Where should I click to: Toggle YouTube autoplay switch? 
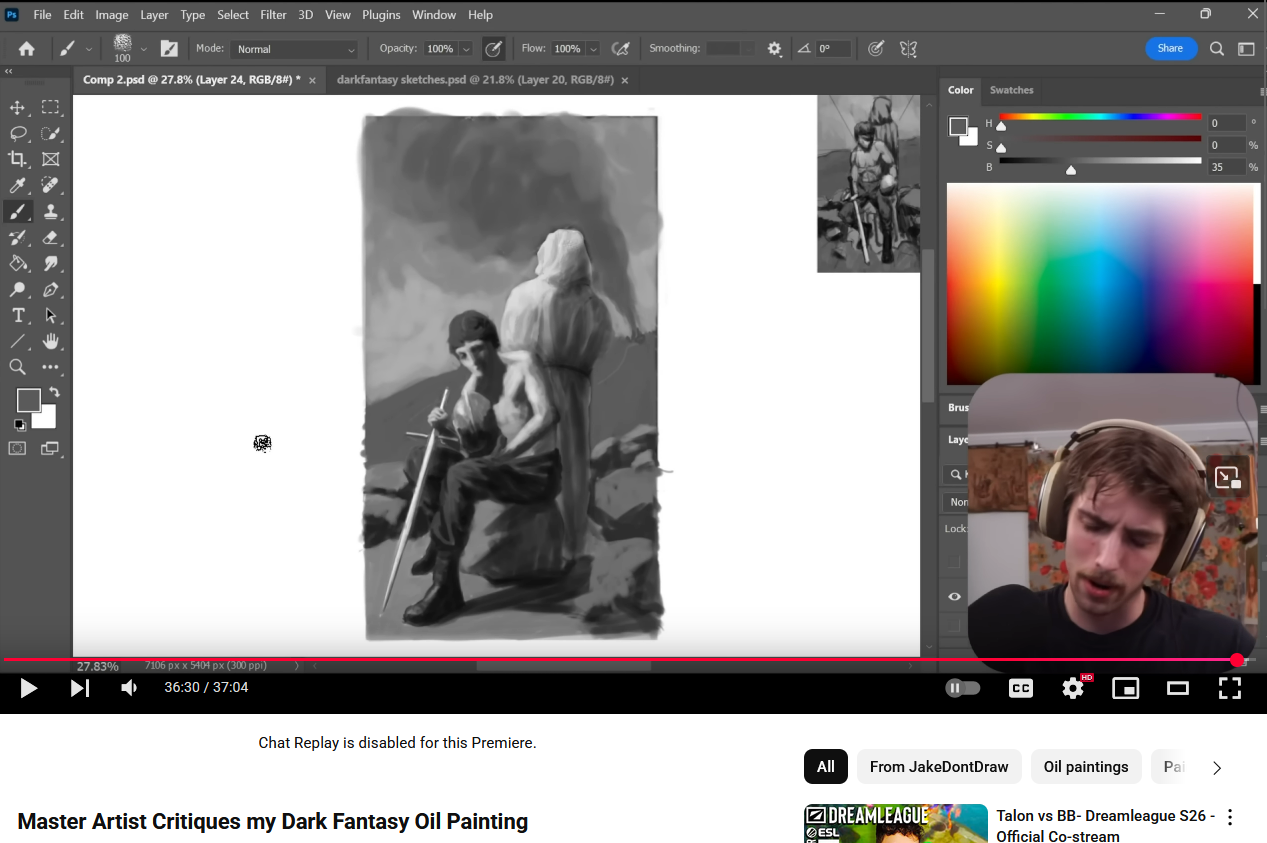point(963,688)
